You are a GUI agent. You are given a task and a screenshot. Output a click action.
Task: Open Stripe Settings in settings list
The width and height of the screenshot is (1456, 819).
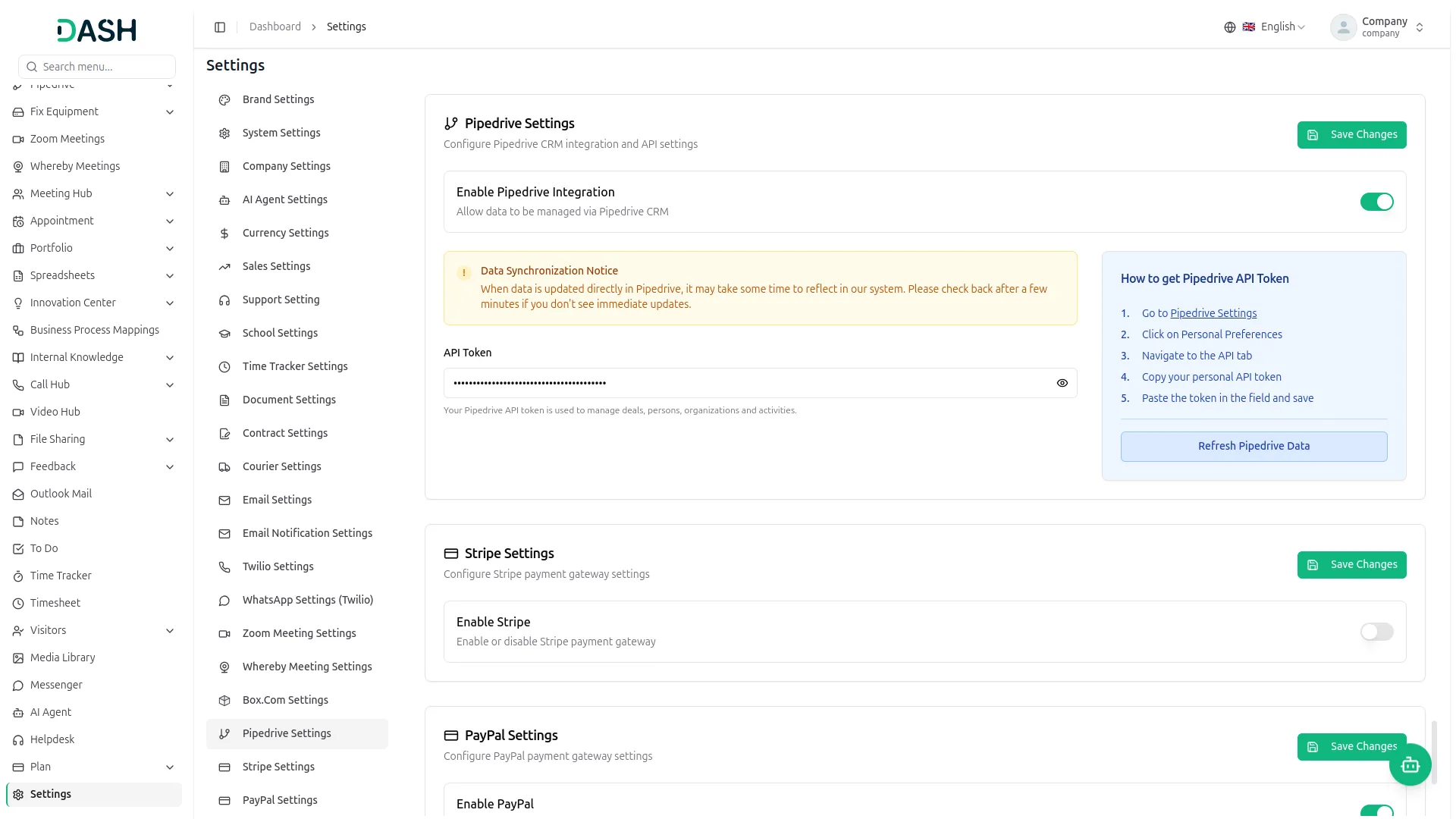tap(297, 767)
